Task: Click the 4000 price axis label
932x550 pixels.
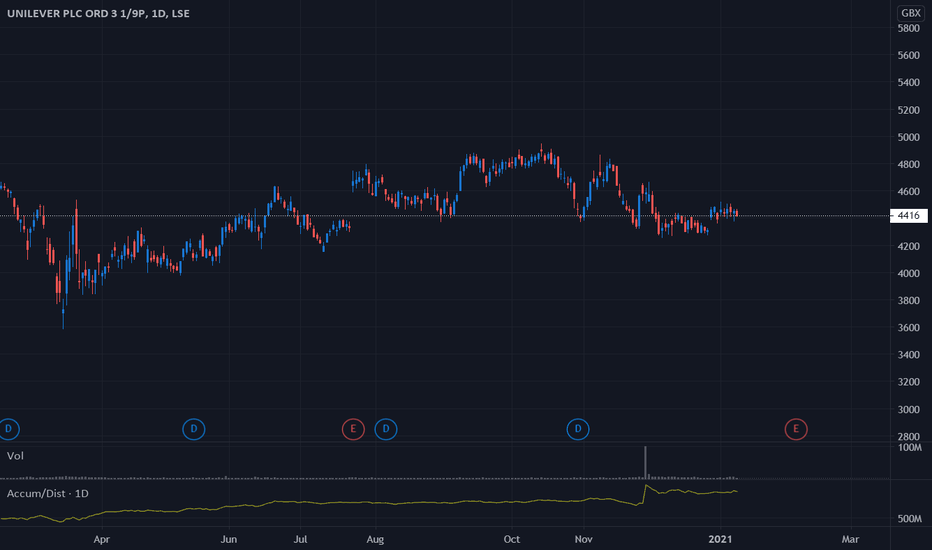Action: point(909,274)
